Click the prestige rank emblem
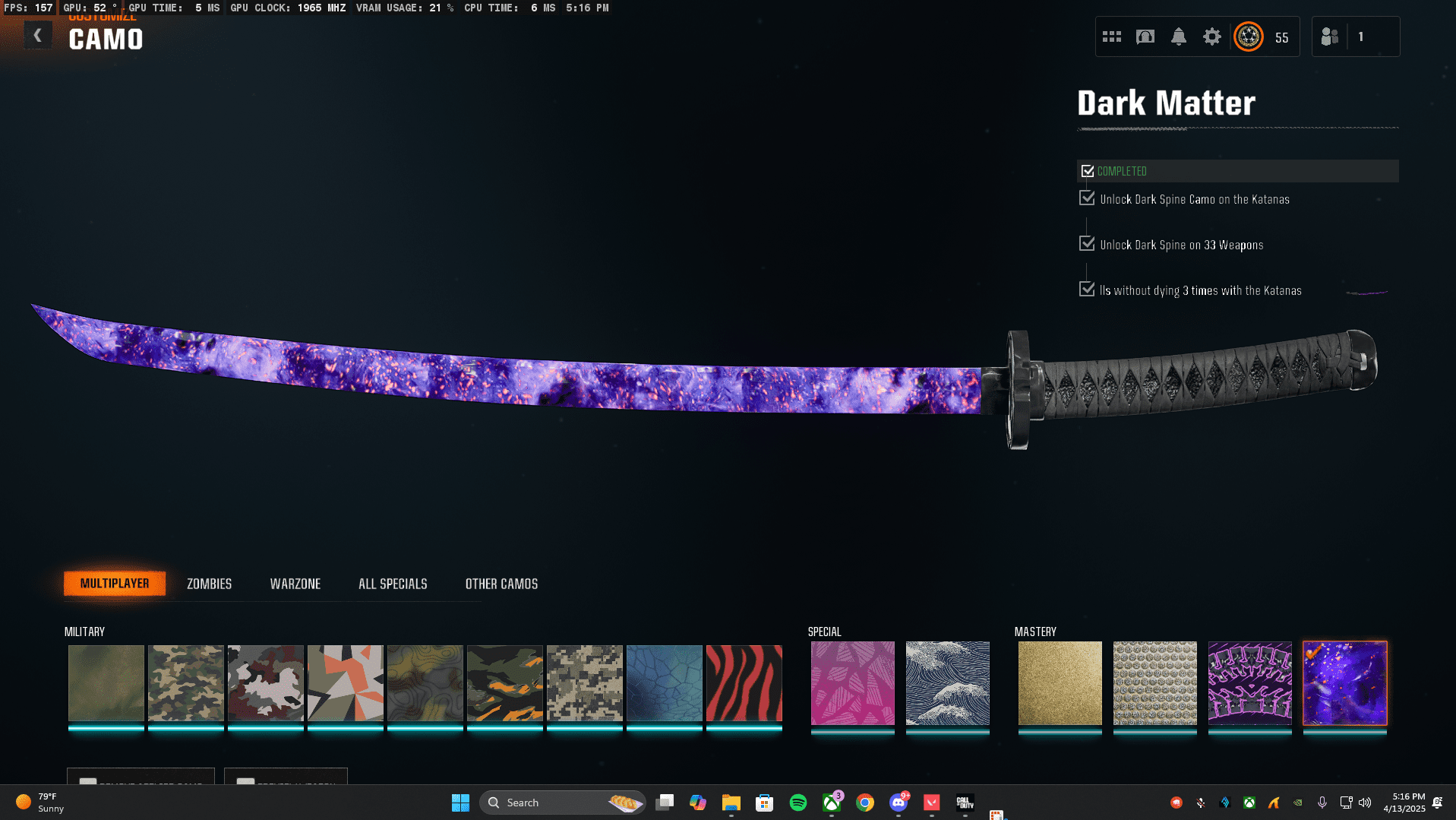 pos(1248,36)
